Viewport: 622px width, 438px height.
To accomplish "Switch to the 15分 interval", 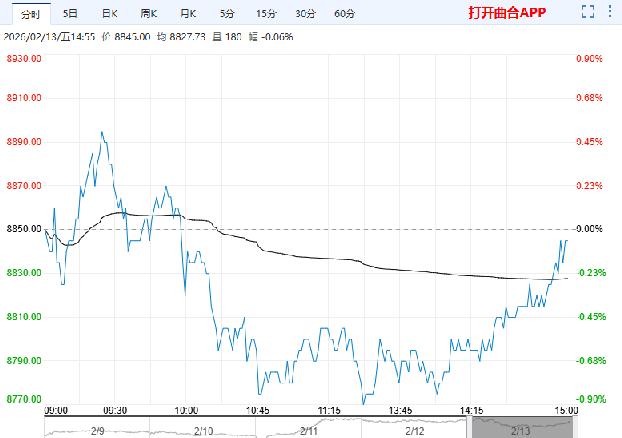I will (265, 14).
